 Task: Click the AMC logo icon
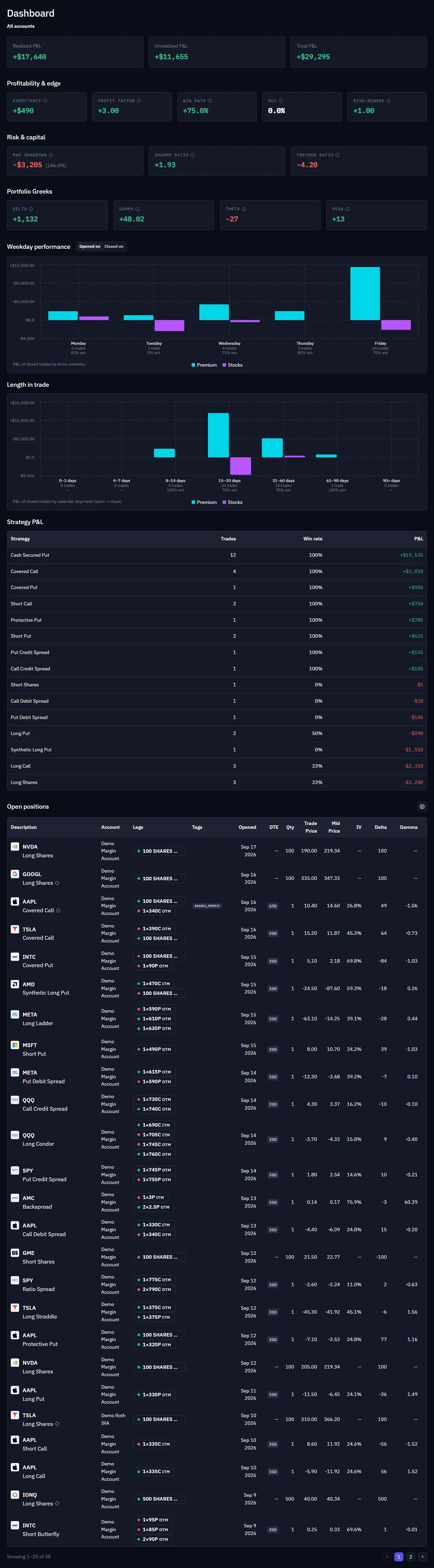[15, 1197]
